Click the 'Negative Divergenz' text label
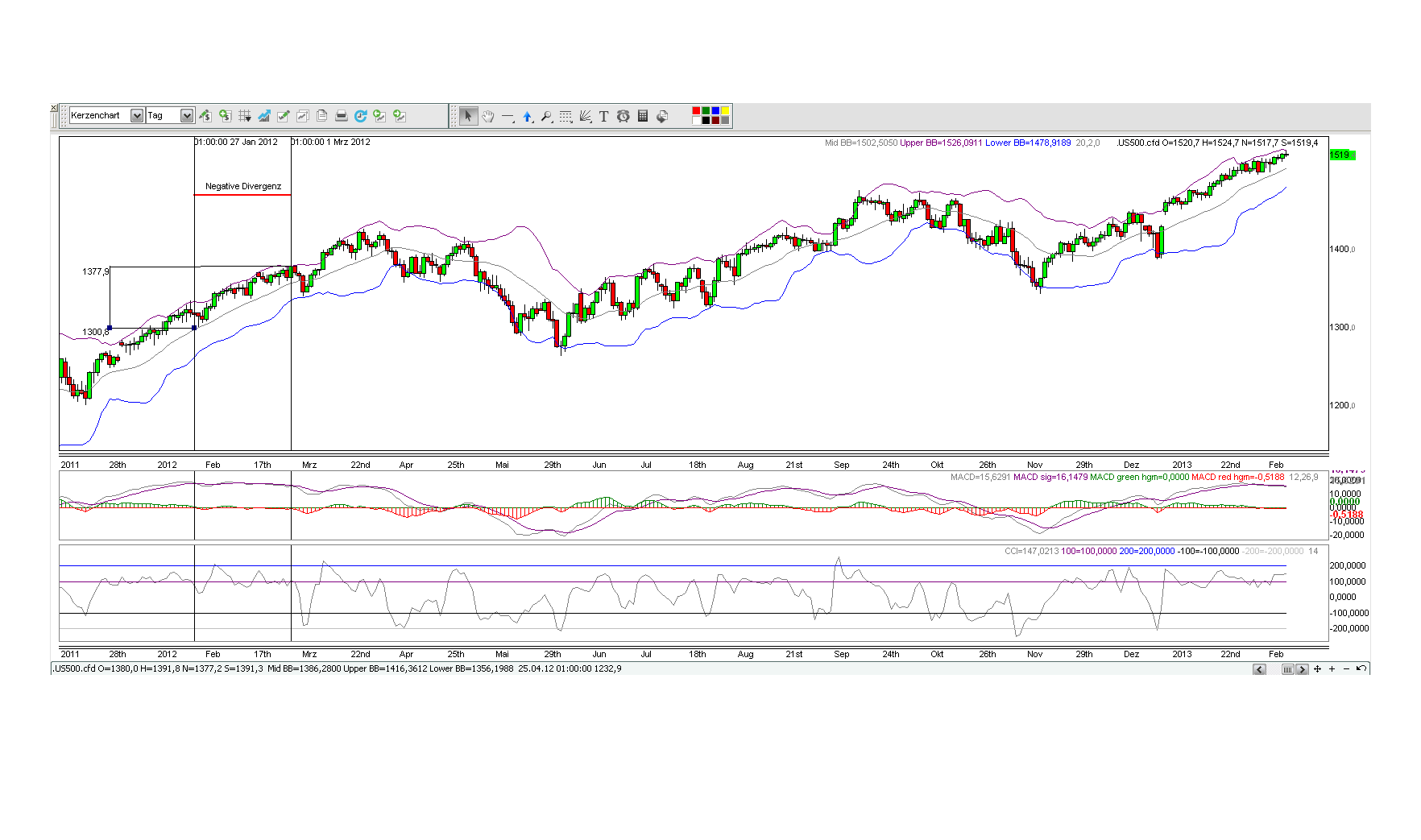1421x840 pixels. tap(243, 186)
